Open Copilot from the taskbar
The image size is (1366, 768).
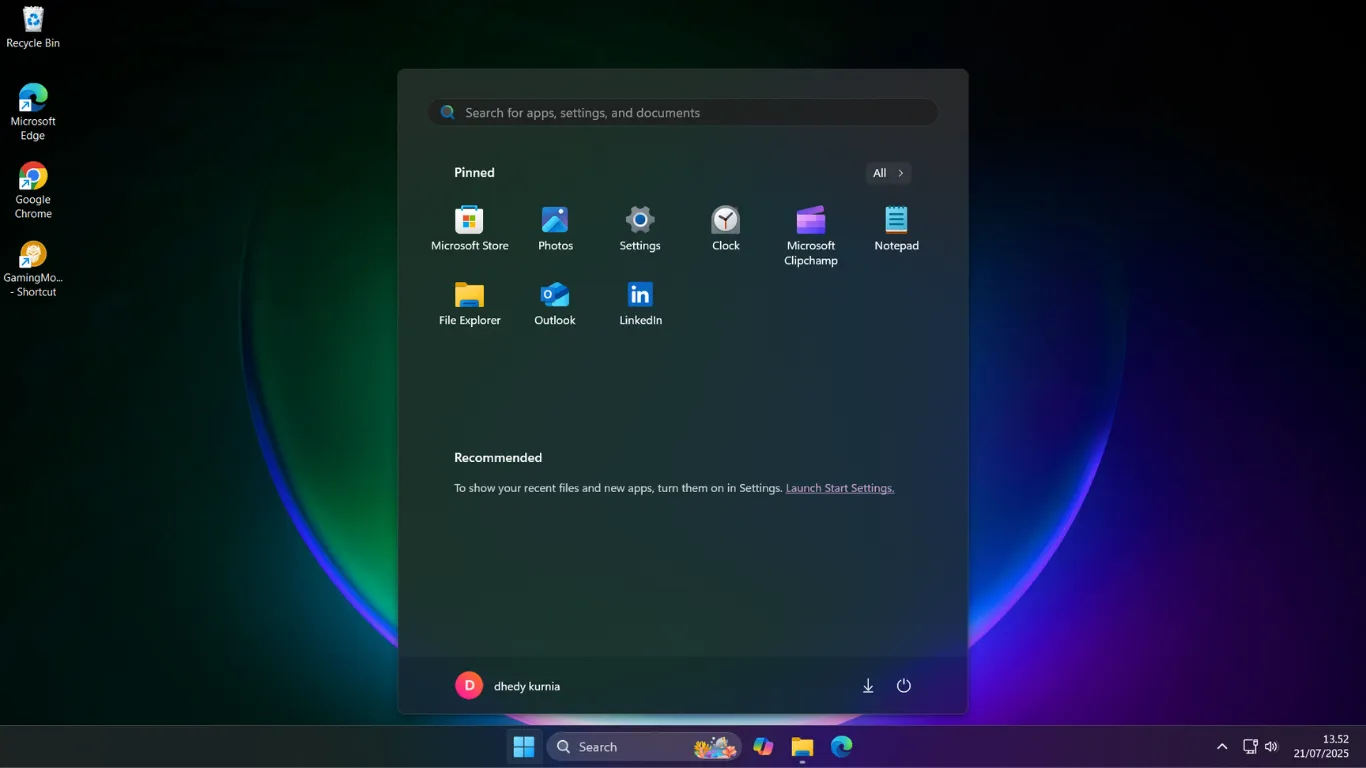coord(764,746)
